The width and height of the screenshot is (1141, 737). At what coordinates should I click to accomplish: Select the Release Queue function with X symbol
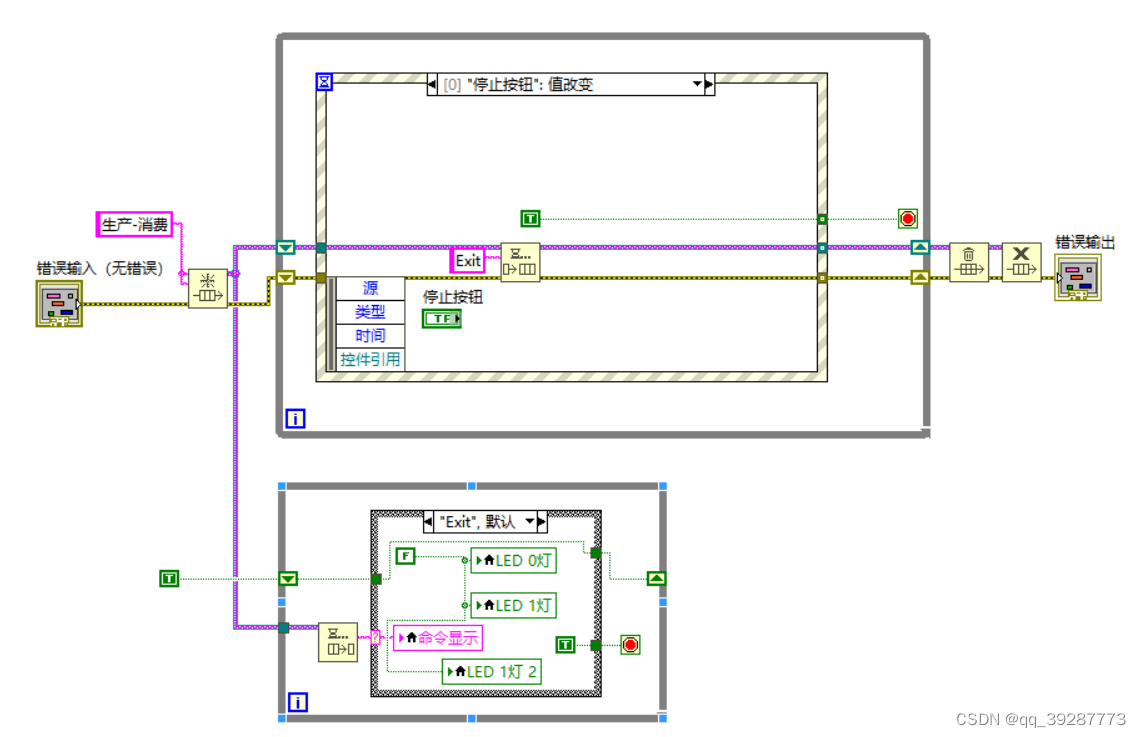[1021, 262]
